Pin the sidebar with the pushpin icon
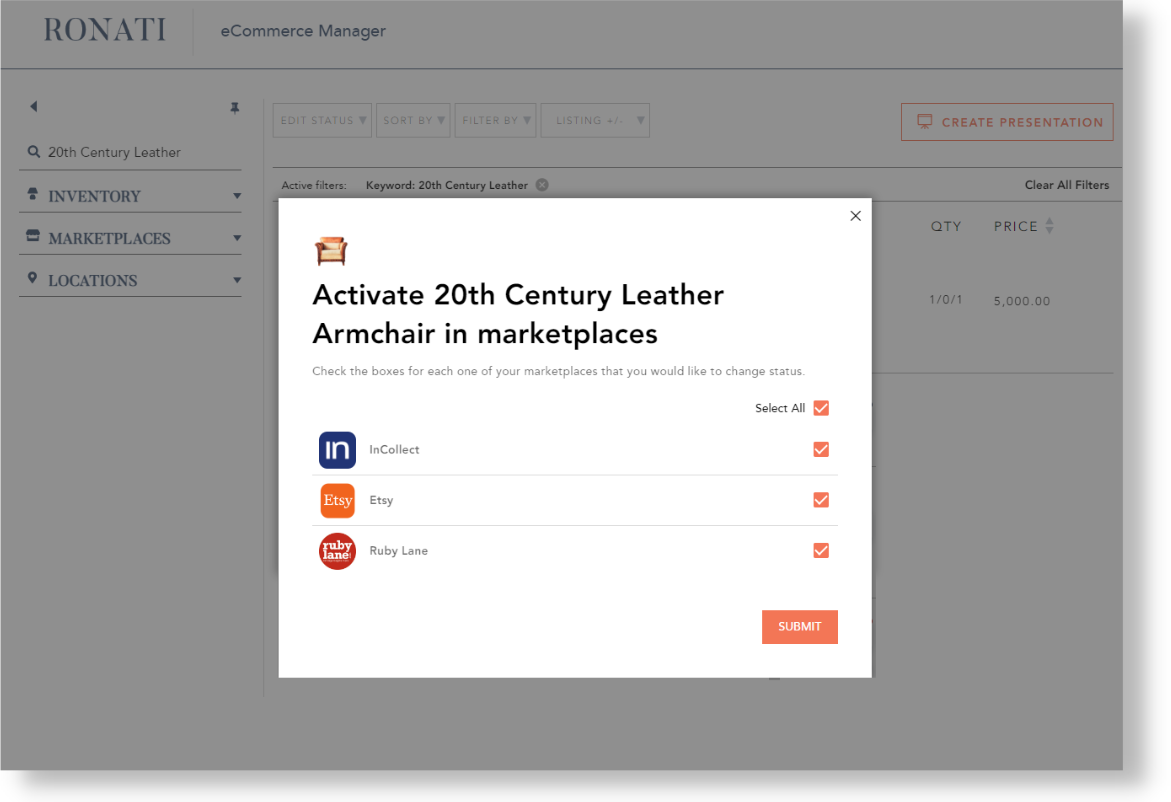This screenshot has width=1171, height=802. tap(234, 108)
